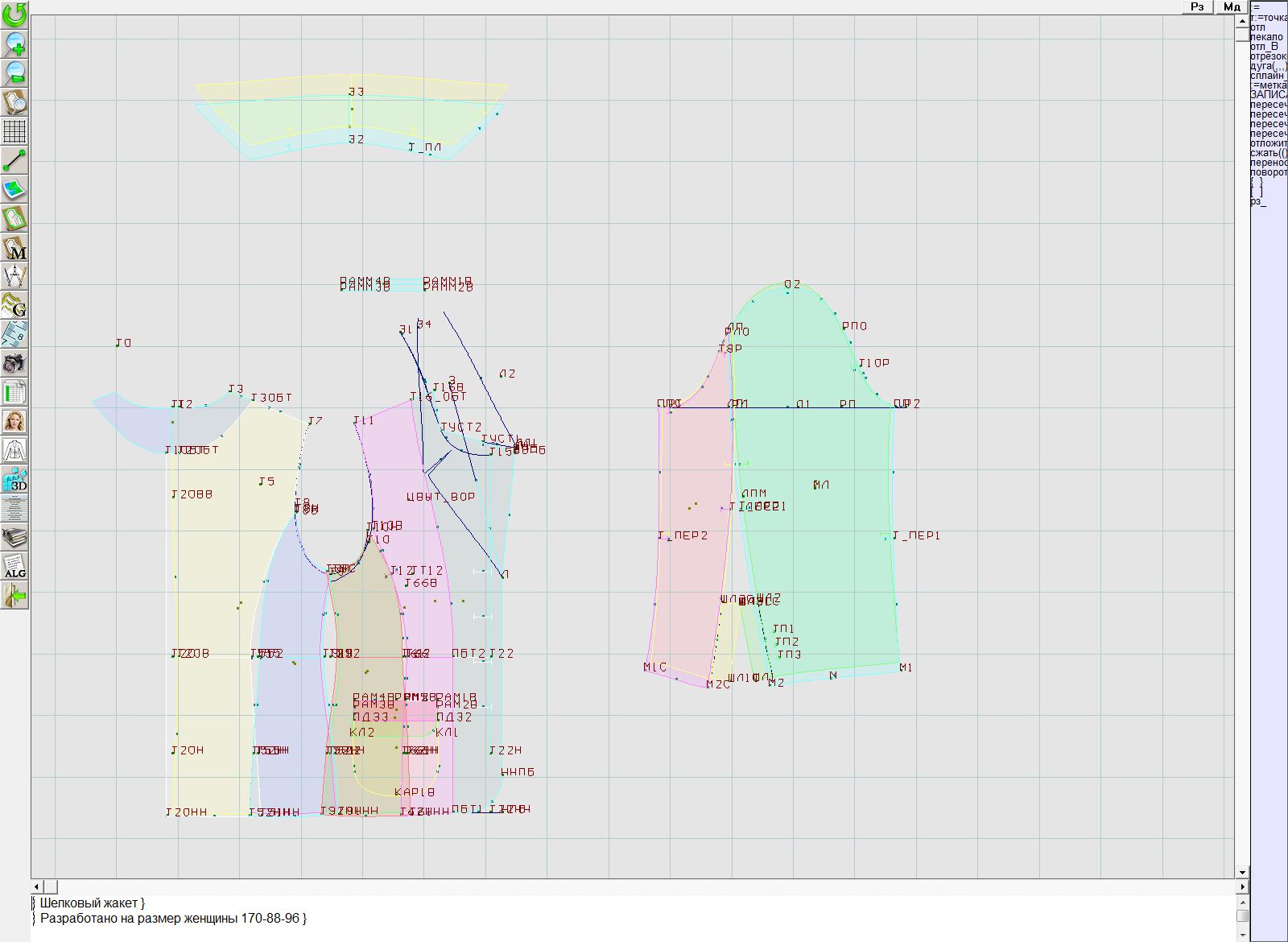The width and height of the screenshot is (1288, 942).
Task: Open the spreadsheet table icon
Action: [14, 392]
